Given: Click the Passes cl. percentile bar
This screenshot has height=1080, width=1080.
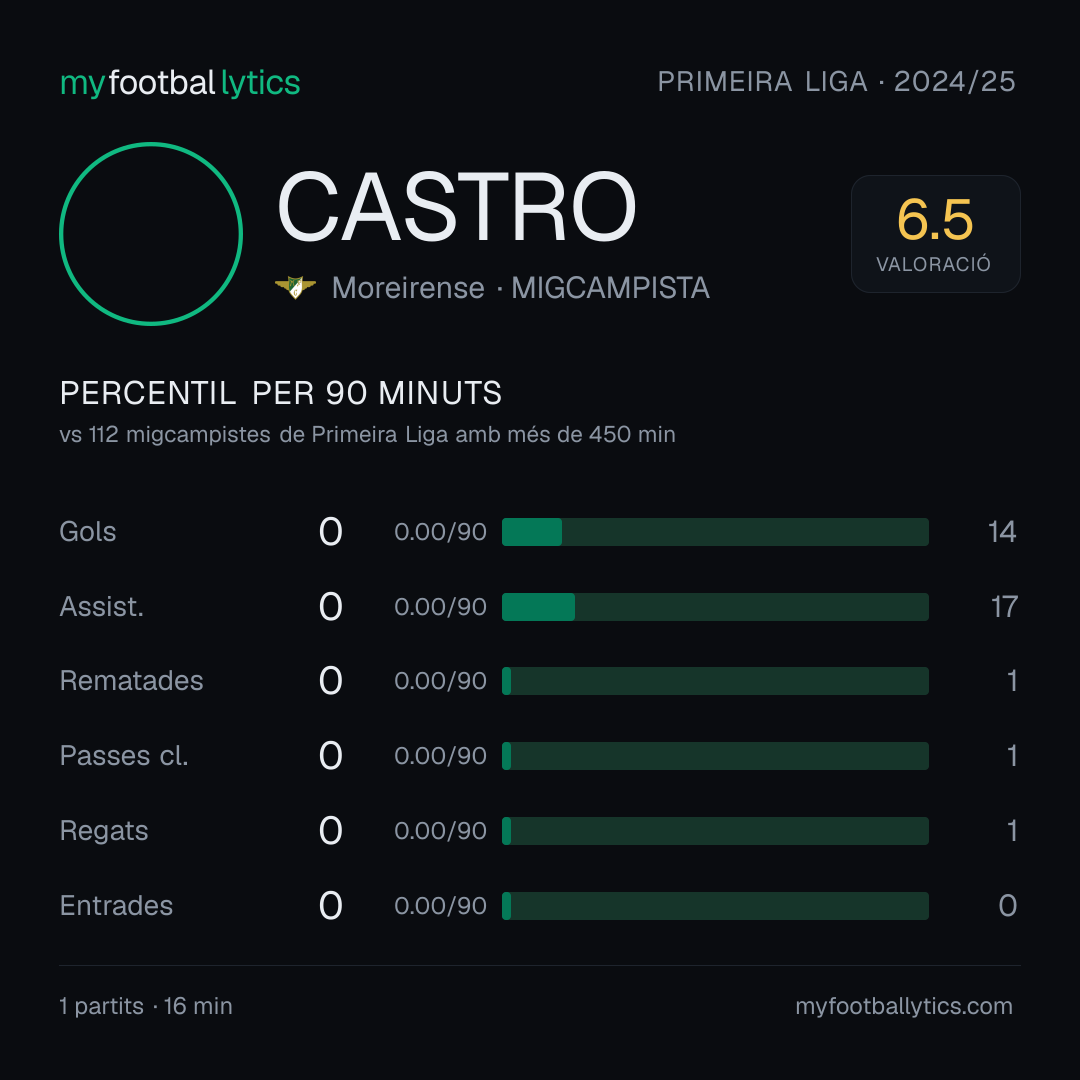Looking at the screenshot, I should tap(715, 756).
